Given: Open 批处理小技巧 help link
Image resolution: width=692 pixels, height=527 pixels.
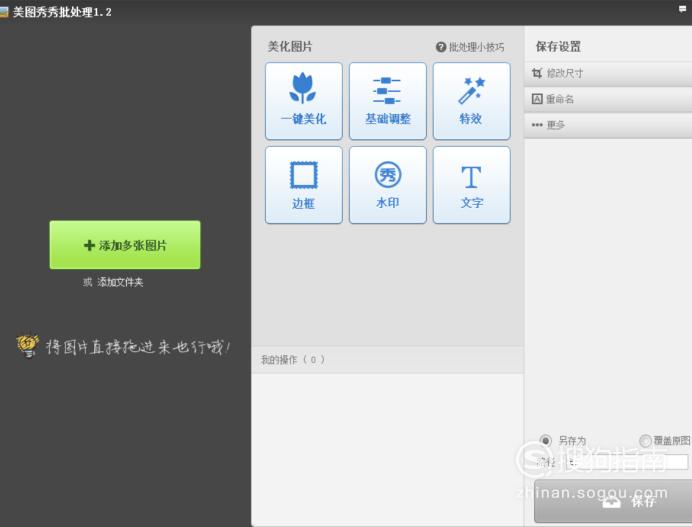Looking at the screenshot, I should tap(470, 47).
